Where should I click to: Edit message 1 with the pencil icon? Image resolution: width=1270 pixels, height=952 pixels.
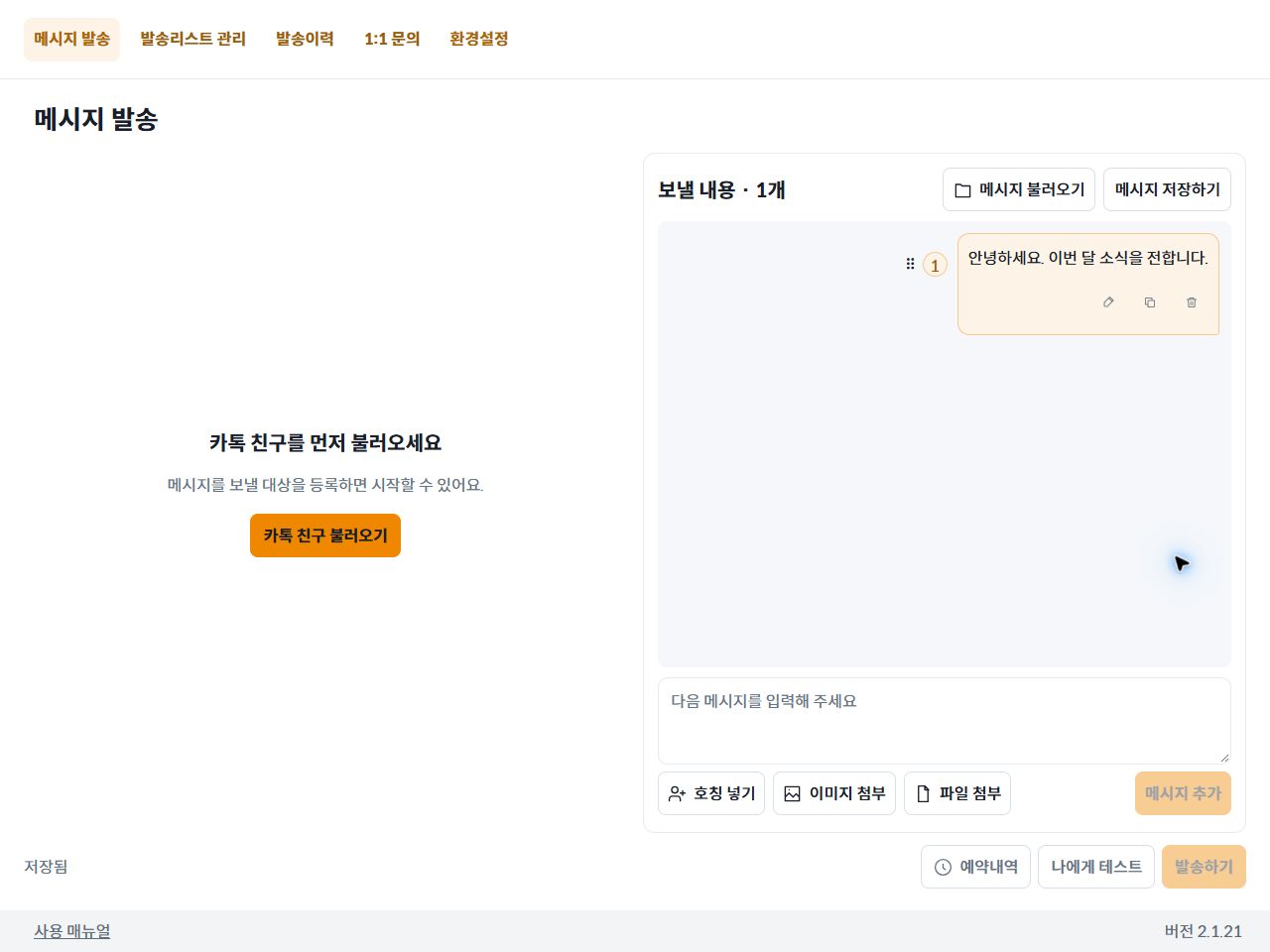1108,302
